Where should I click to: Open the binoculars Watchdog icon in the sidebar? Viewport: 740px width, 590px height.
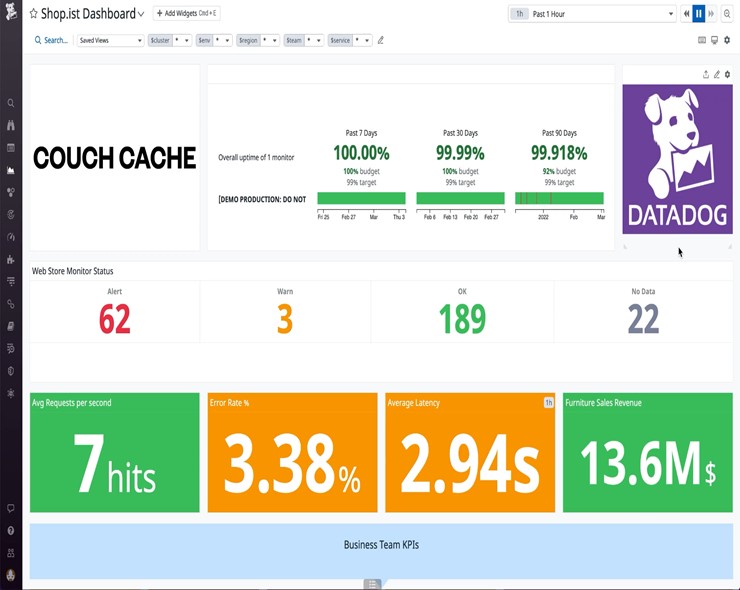(11, 125)
